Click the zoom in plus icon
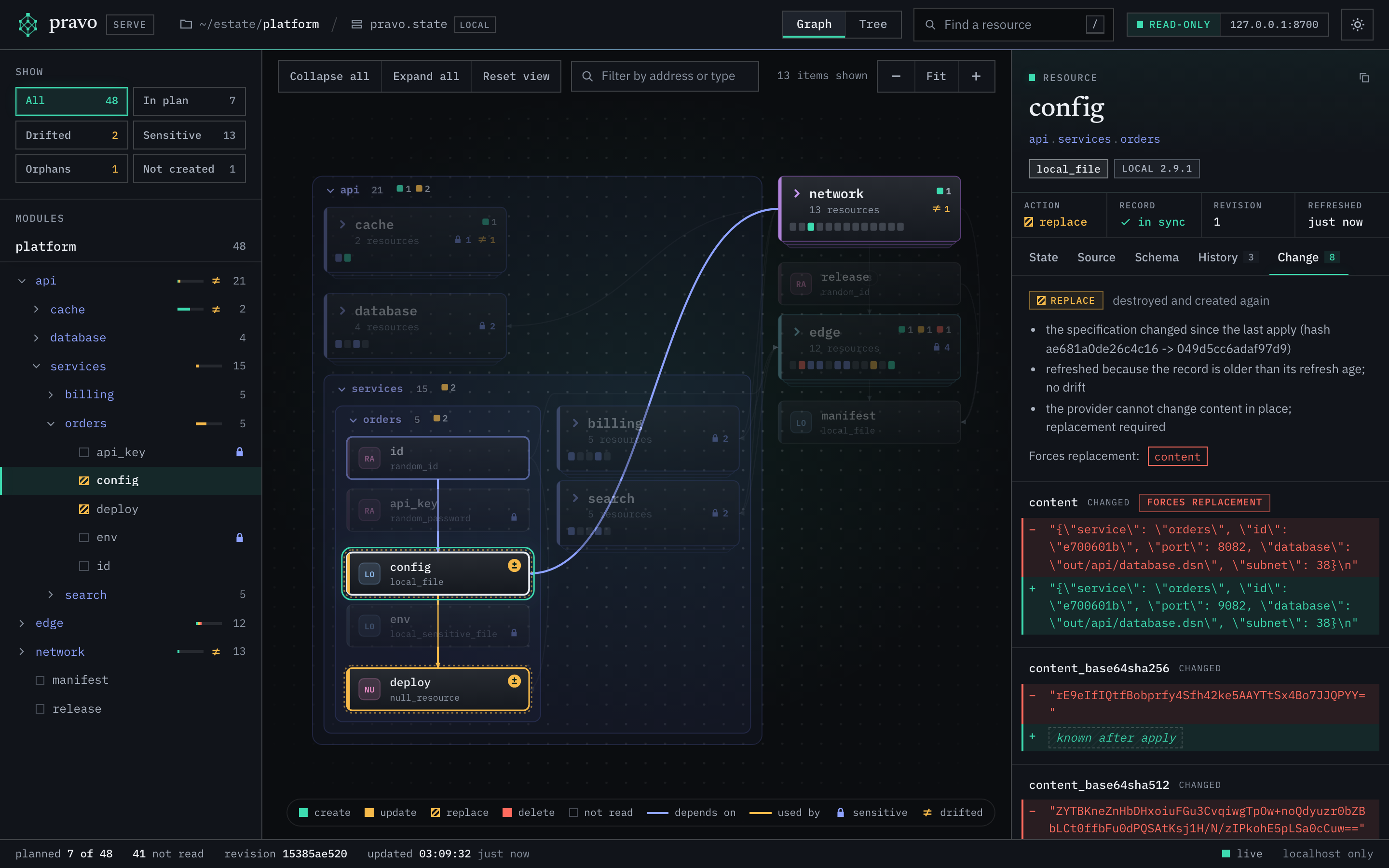Screen dimensions: 1389x868 pos(976,76)
